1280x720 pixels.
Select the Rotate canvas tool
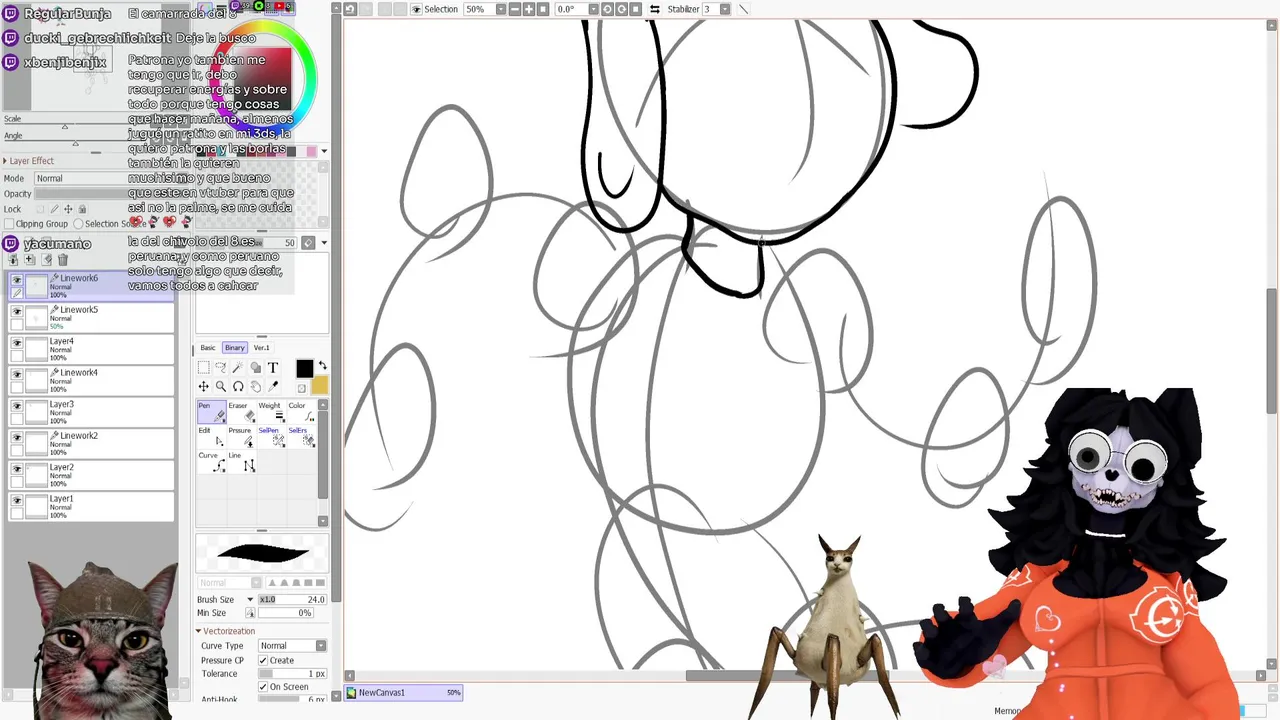(238, 387)
